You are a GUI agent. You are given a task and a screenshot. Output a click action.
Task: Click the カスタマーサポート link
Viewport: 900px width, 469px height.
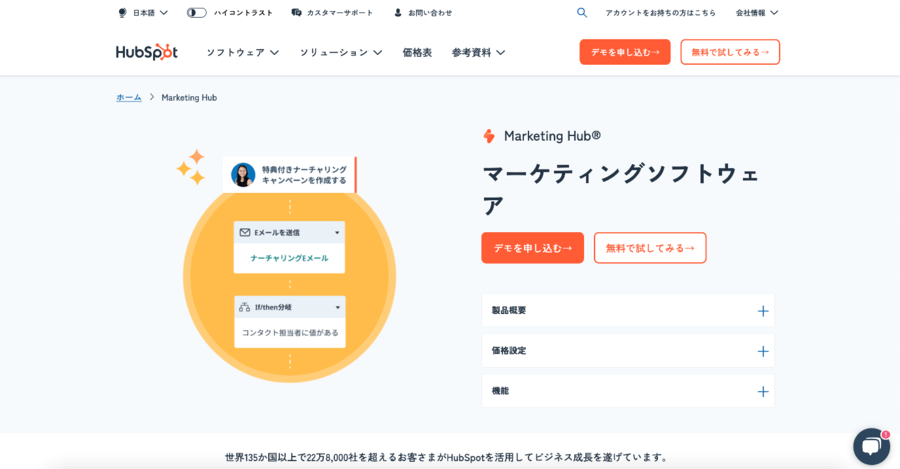(339, 13)
